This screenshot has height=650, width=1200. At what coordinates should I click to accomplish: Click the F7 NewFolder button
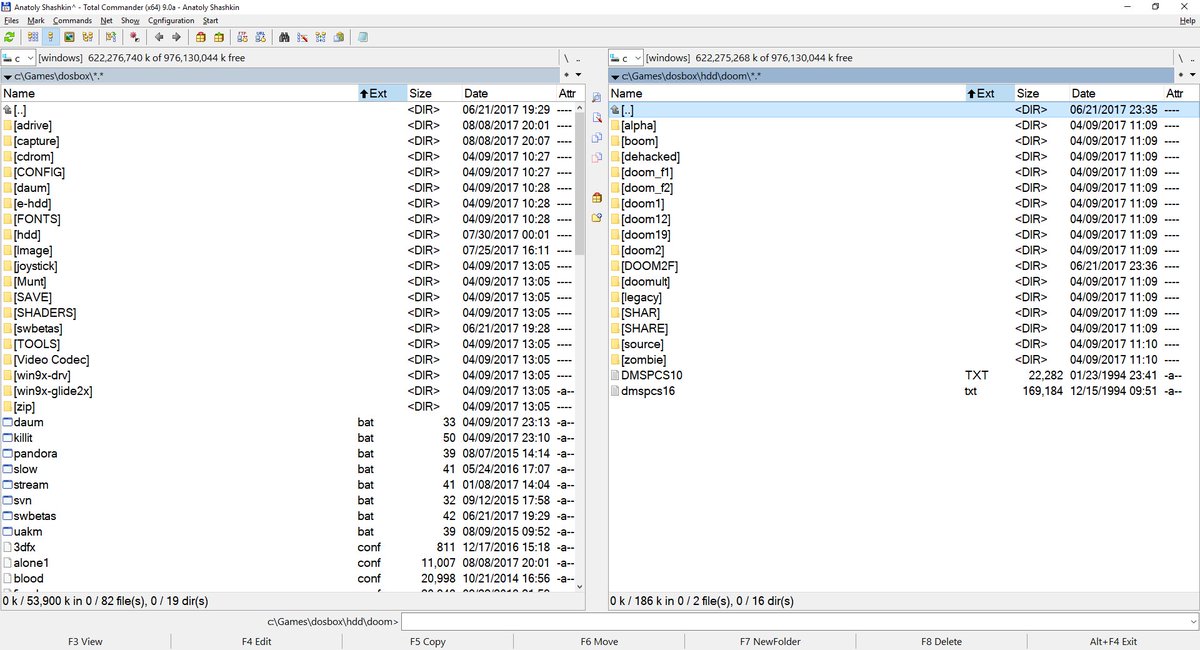click(770, 641)
